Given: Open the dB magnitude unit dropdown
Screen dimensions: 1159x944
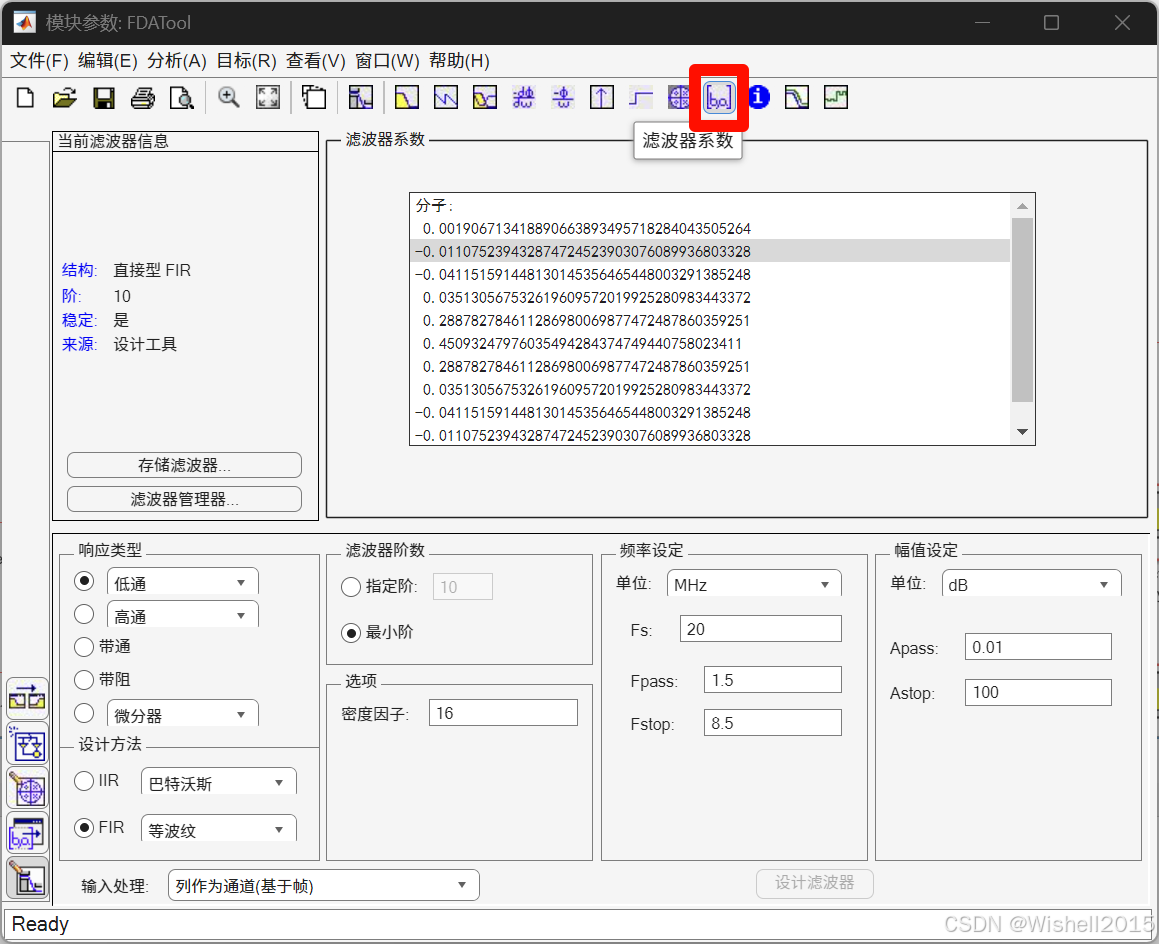Looking at the screenshot, I should tap(1031, 584).
